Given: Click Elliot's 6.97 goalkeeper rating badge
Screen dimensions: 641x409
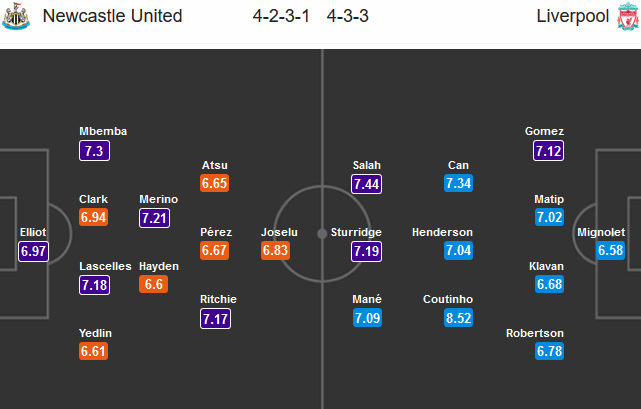Looking at the screenshot, I should pyautogui.click(x=34, y=251).
